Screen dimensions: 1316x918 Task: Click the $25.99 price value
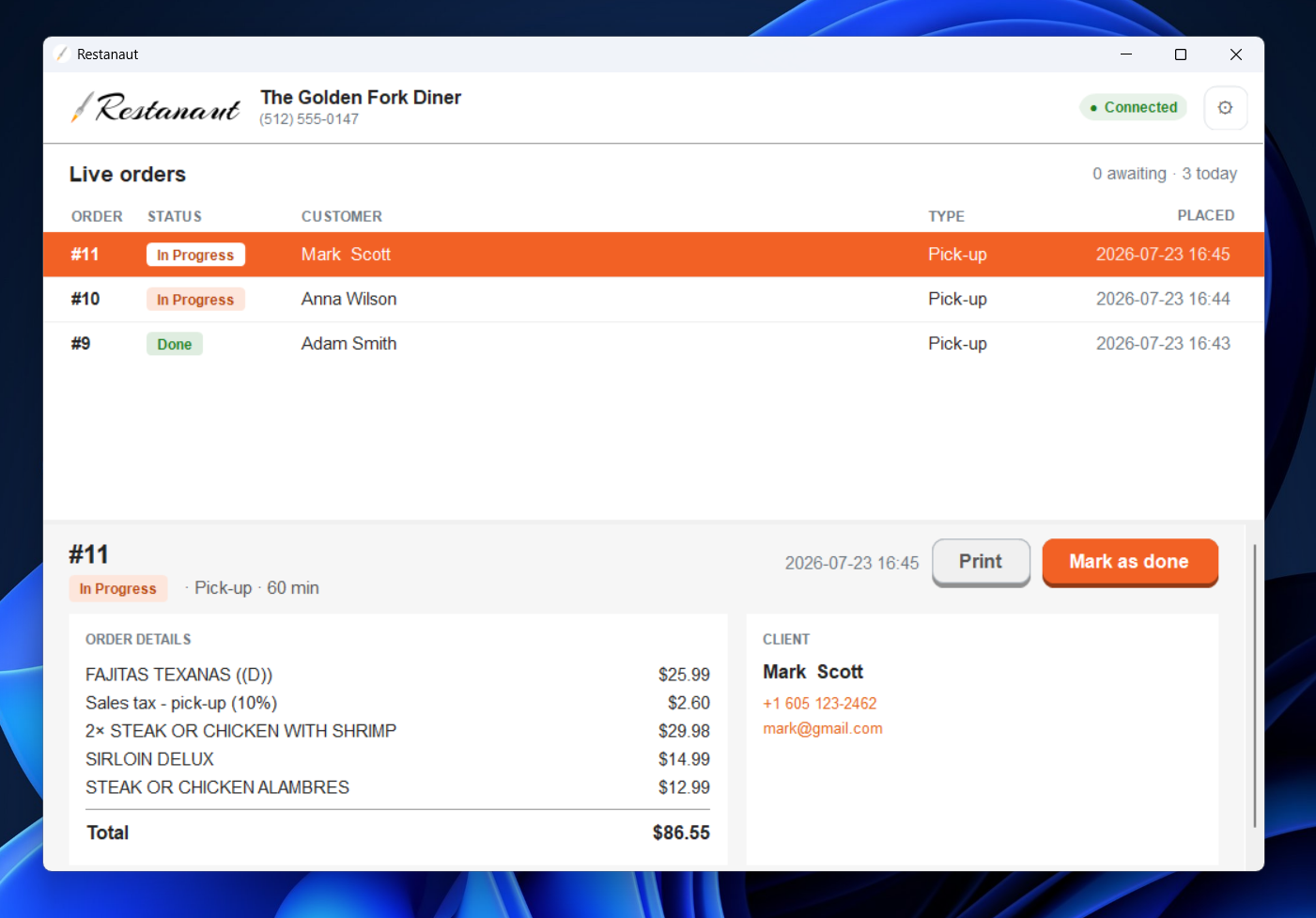pos(684,675)
